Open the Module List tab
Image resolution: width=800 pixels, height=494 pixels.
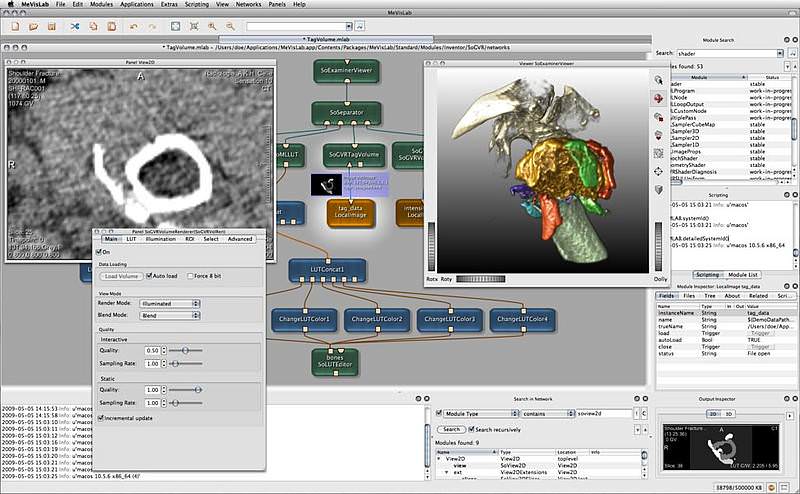tap(743, 275)
